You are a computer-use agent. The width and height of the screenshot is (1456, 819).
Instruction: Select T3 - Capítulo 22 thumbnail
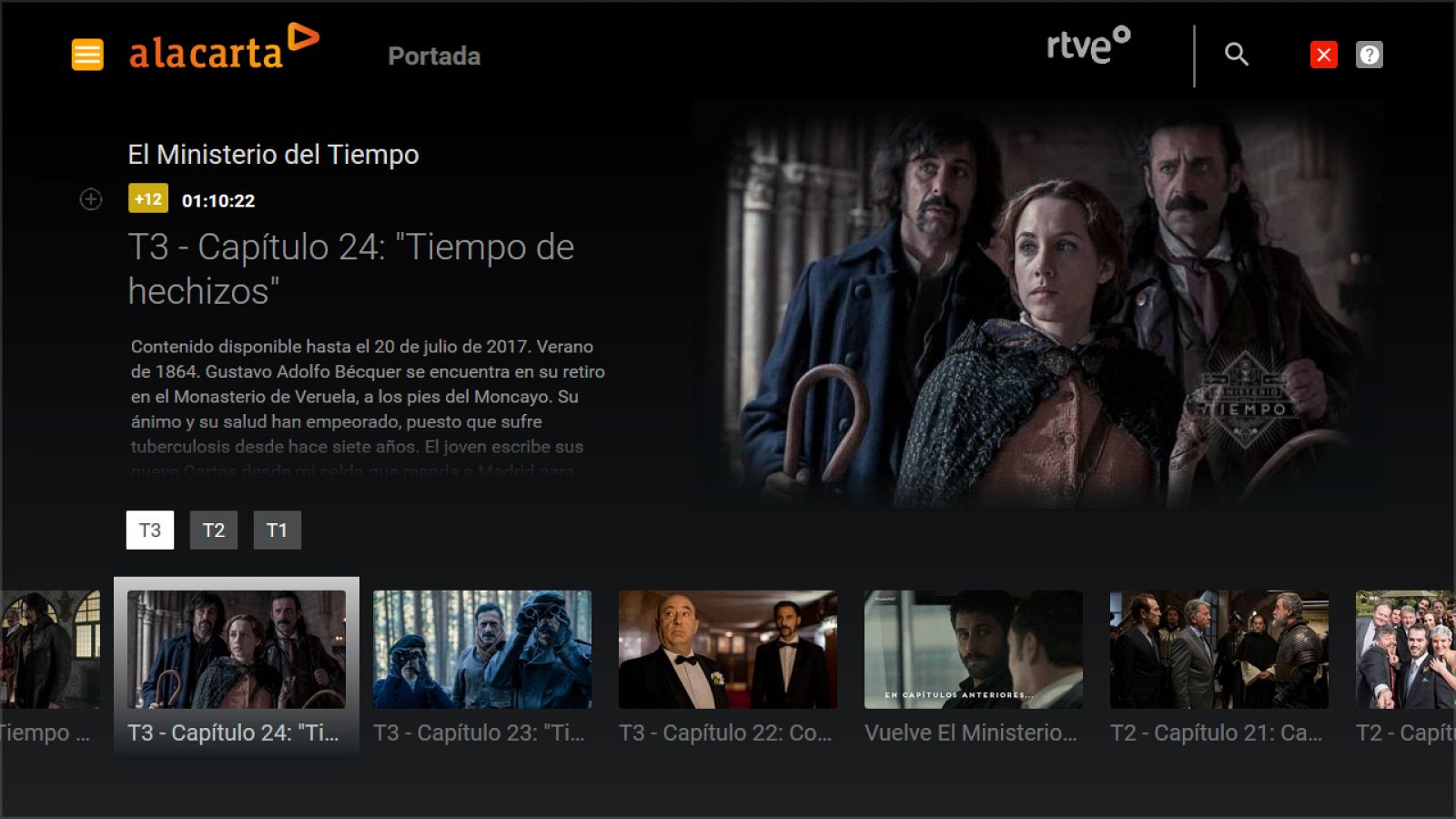728,650
